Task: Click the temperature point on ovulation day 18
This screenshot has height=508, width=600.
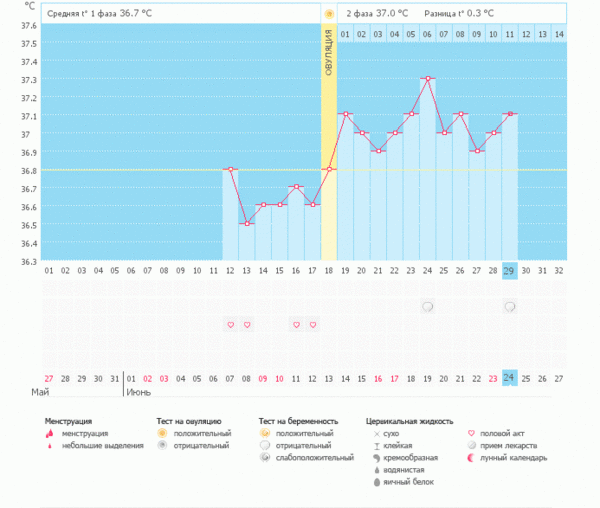Action: tap(329, 169)
